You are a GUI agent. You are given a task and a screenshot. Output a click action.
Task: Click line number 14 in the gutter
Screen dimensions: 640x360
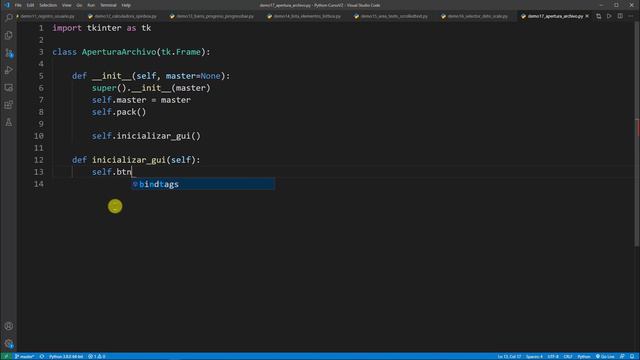(x=39, y=184)
